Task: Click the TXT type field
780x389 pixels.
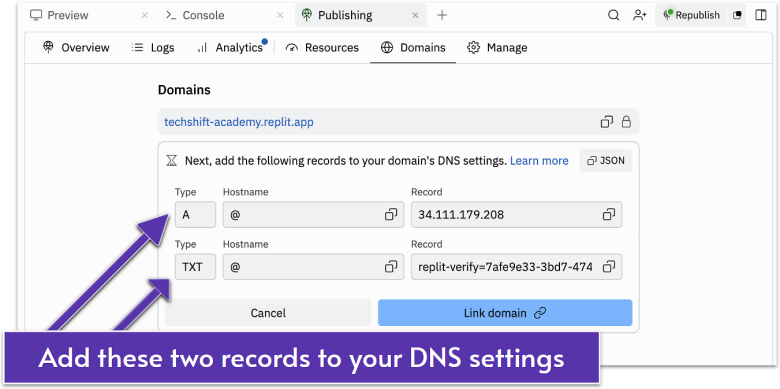Action: click(195, 267)
